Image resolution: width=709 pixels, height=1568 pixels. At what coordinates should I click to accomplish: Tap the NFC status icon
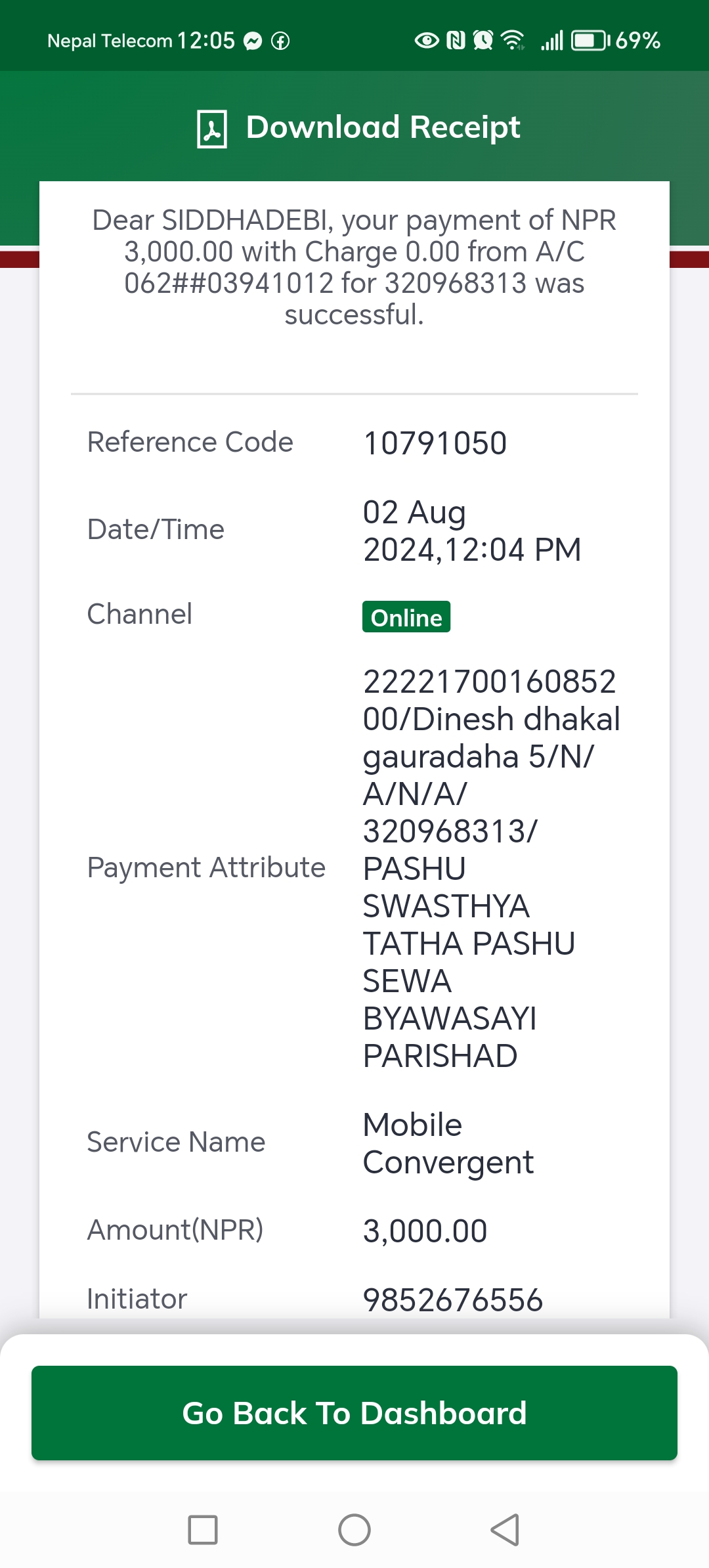(456, 41)
